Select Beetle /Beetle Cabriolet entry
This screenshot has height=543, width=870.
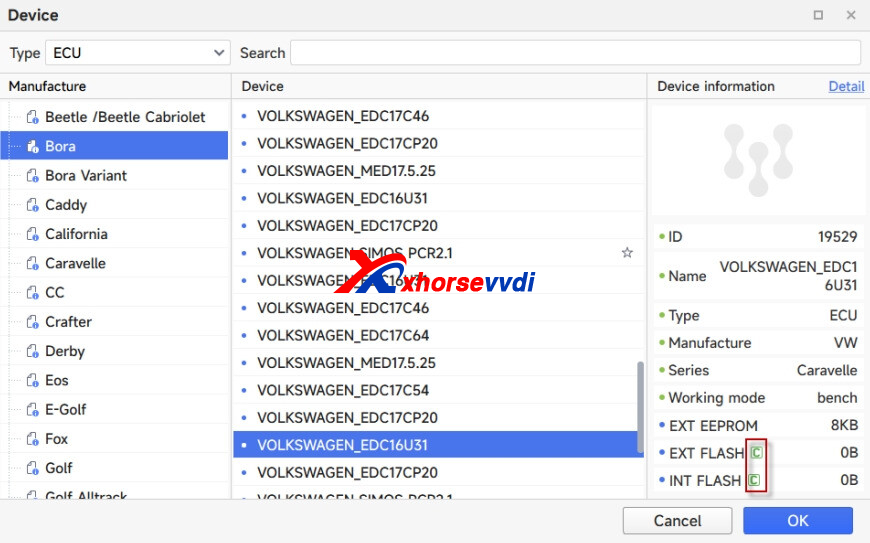(114, 117)
